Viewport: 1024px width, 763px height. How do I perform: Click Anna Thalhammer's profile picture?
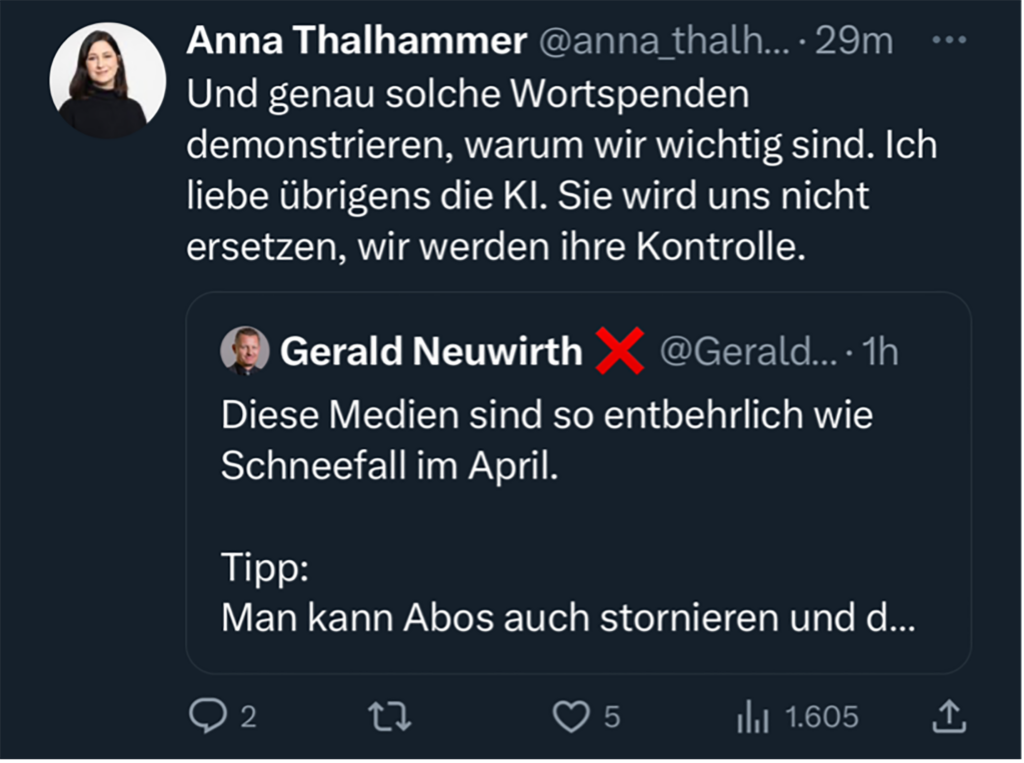pyautogui.click(x=107, y=80)
